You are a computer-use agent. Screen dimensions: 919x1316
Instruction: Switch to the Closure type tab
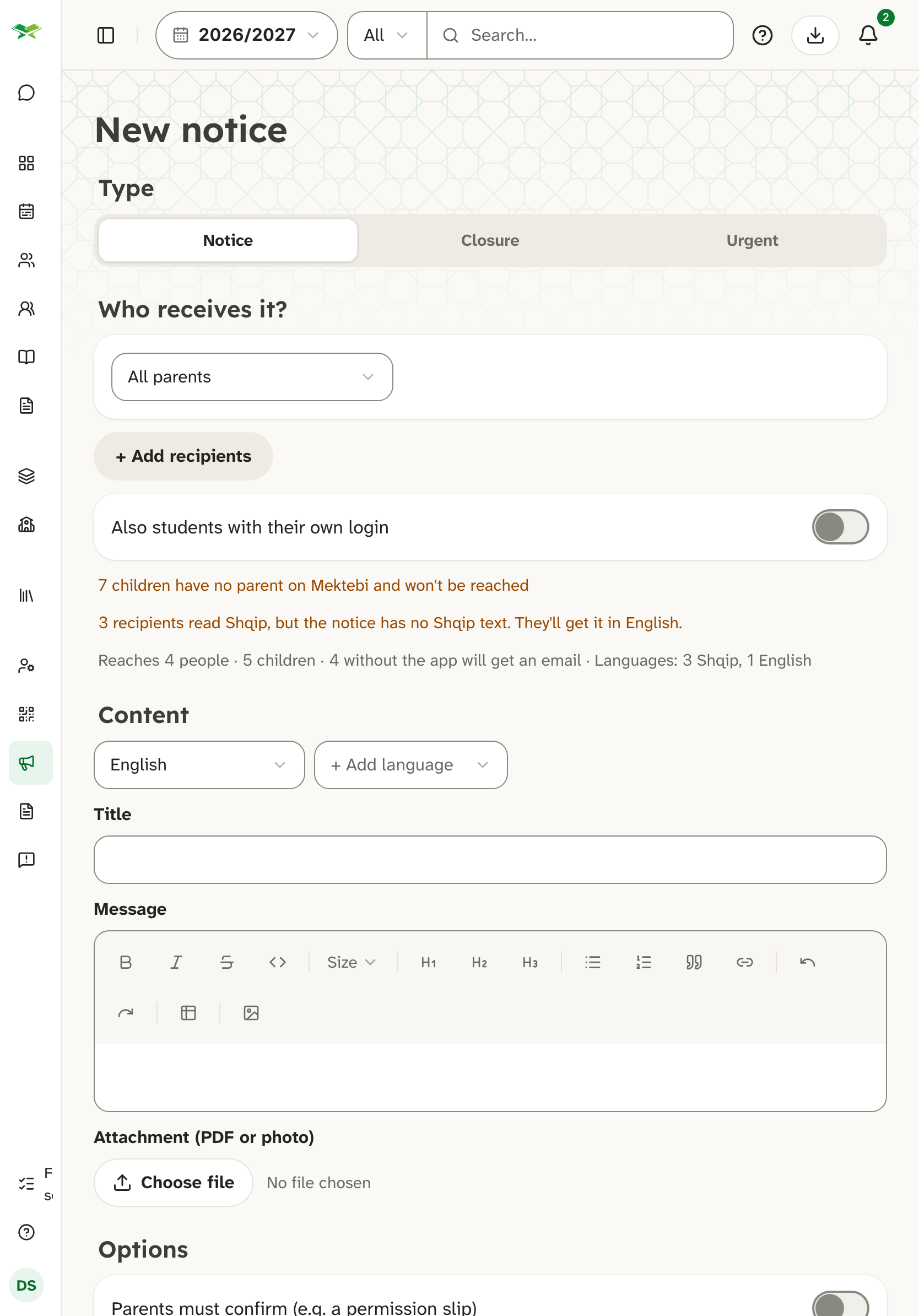point(490,241)
